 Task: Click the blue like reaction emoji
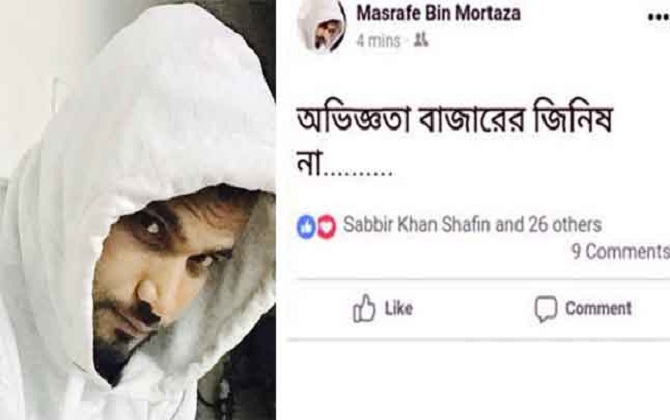pyautogui.click(x=306, y=227)
